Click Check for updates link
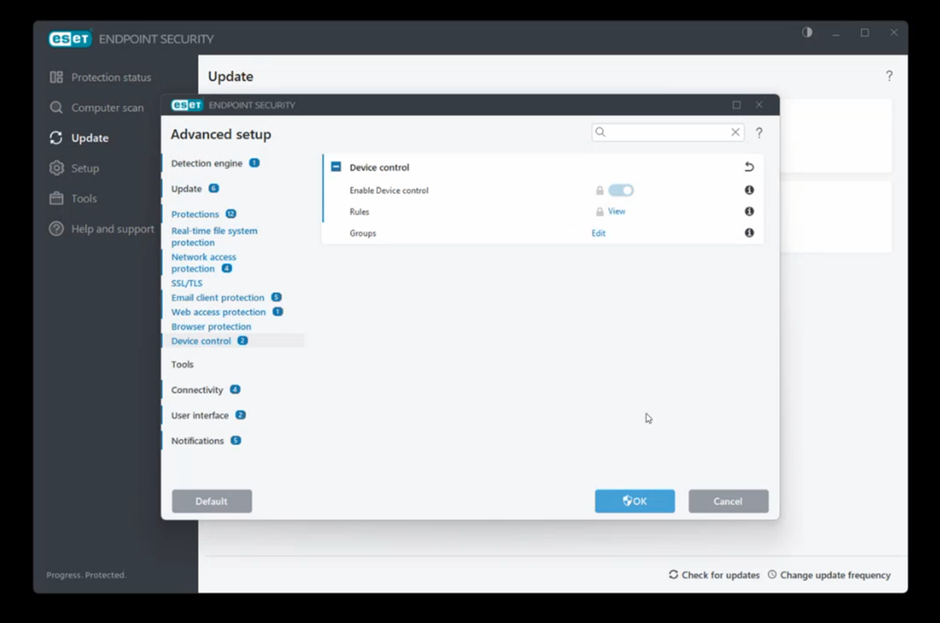The width and height of the screenshot is (940, 623). 721,575
